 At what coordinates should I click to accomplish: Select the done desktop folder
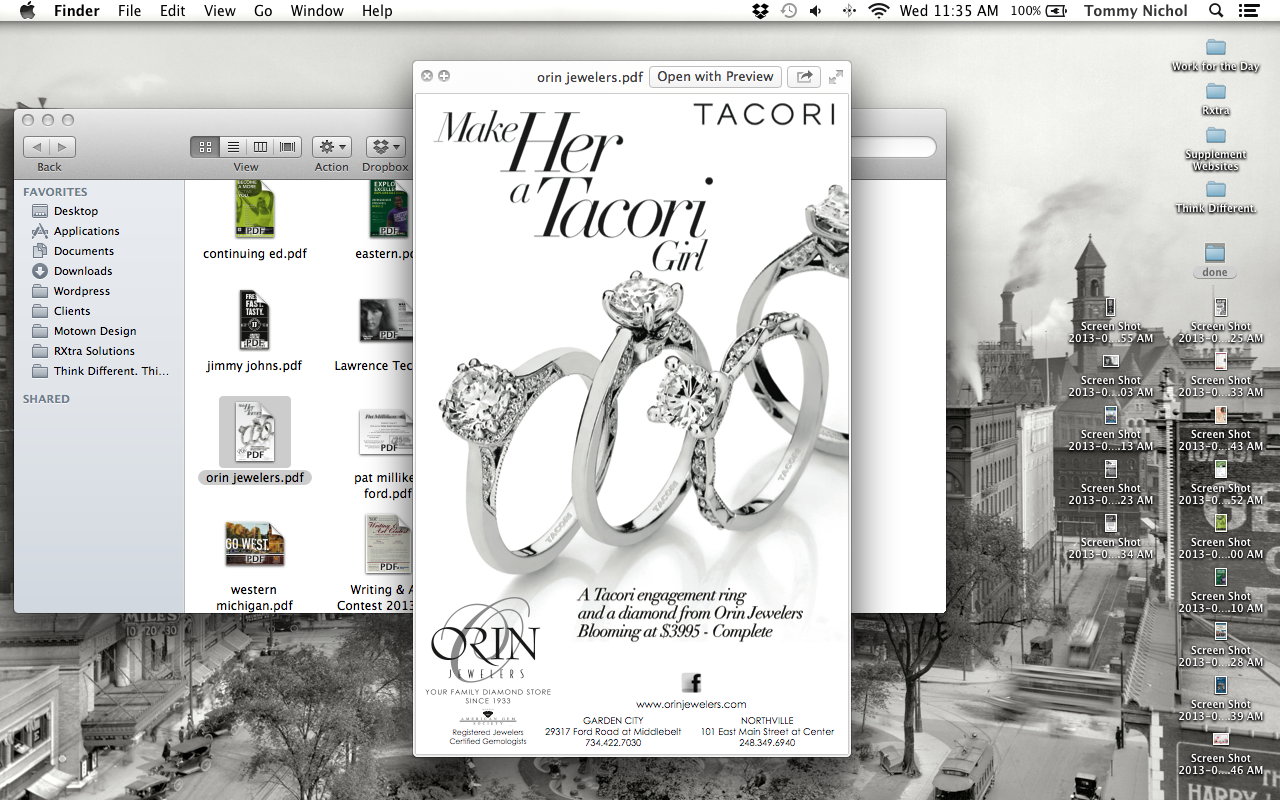click(x=1215, y=253)
